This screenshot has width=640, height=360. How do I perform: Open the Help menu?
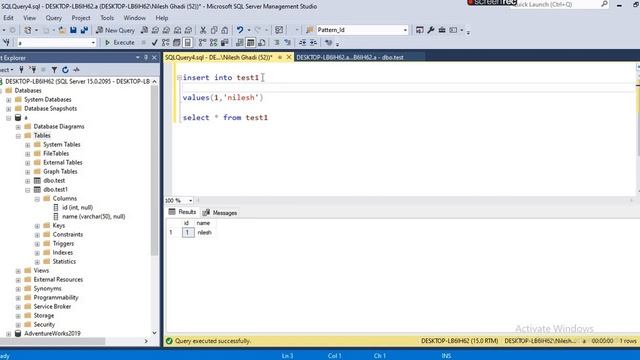[162, 18]
